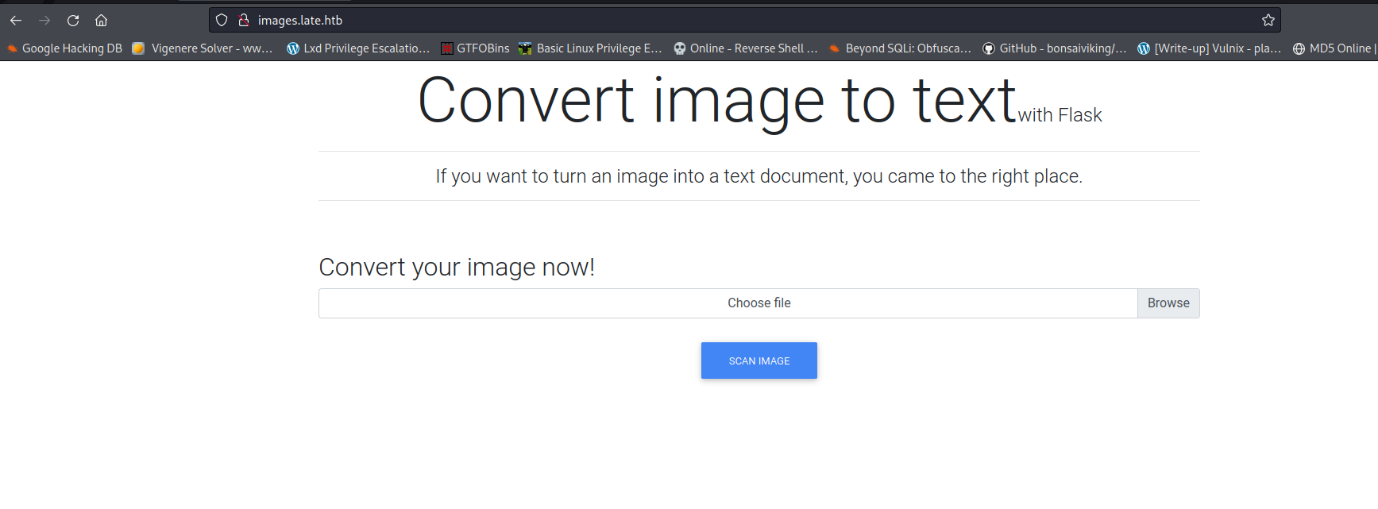Viewport: 1378px width, 509px height.
Task: Open the GTFOBins bookmark
Action: tap(476, 48)
